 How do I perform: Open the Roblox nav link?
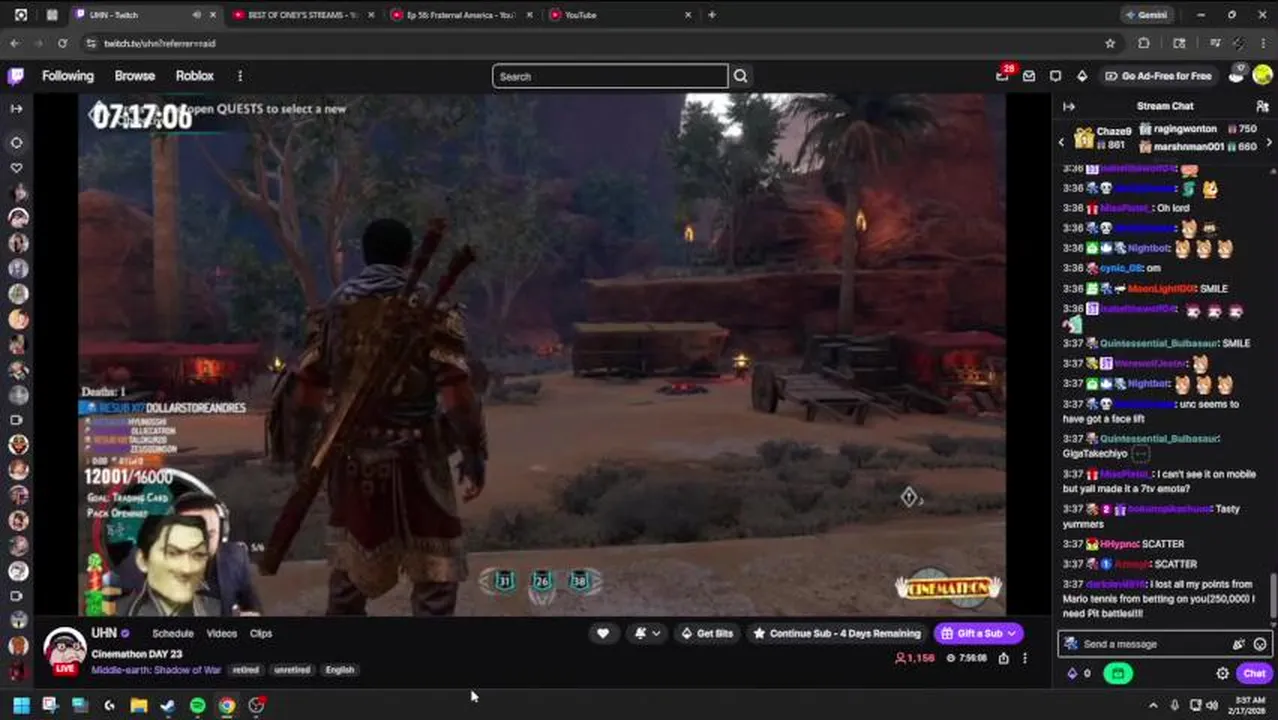click(195, 76)
